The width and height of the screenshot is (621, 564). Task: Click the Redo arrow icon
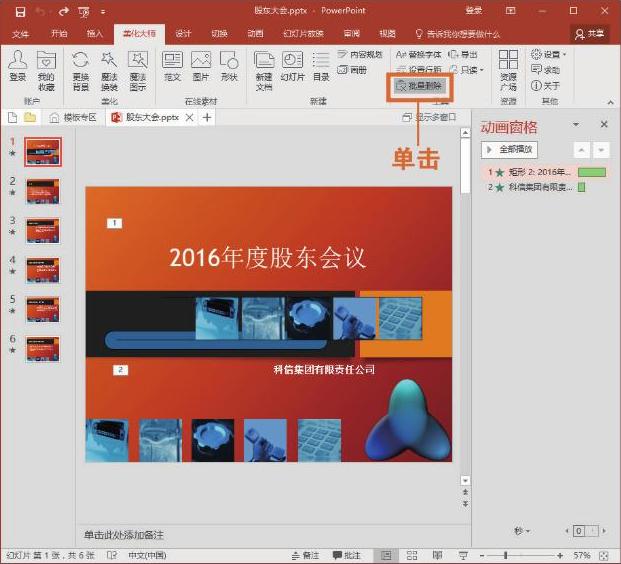click(x=63, y=12)
